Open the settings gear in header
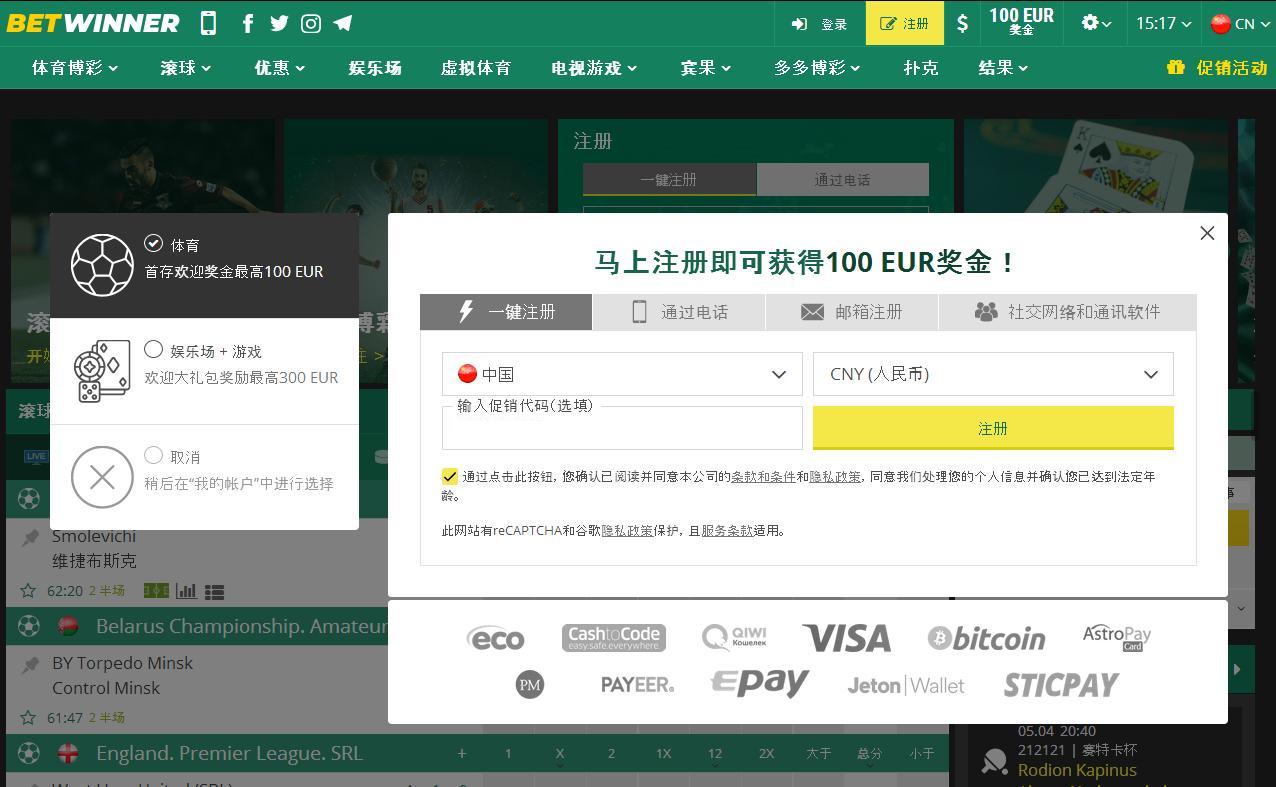1276x787 pixels. (1096, 23)
